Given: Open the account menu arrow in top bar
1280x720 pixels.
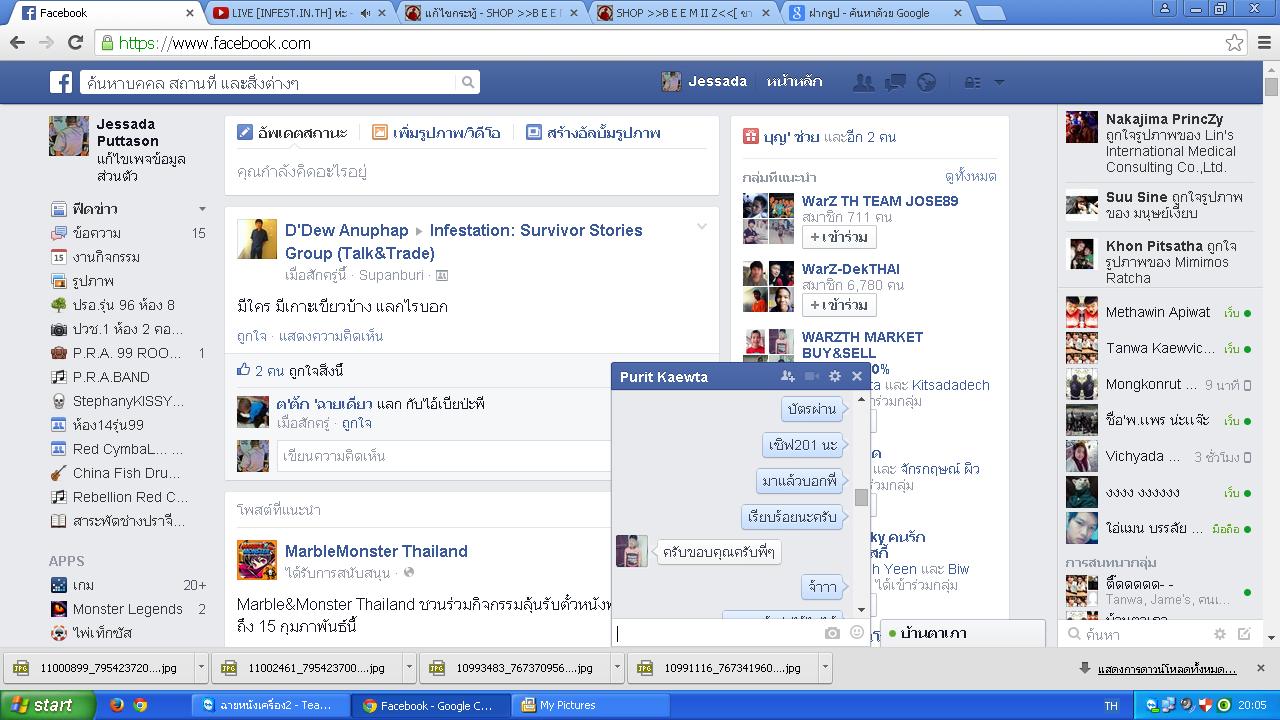Looking at the screenshot, I should pos(998,82).
